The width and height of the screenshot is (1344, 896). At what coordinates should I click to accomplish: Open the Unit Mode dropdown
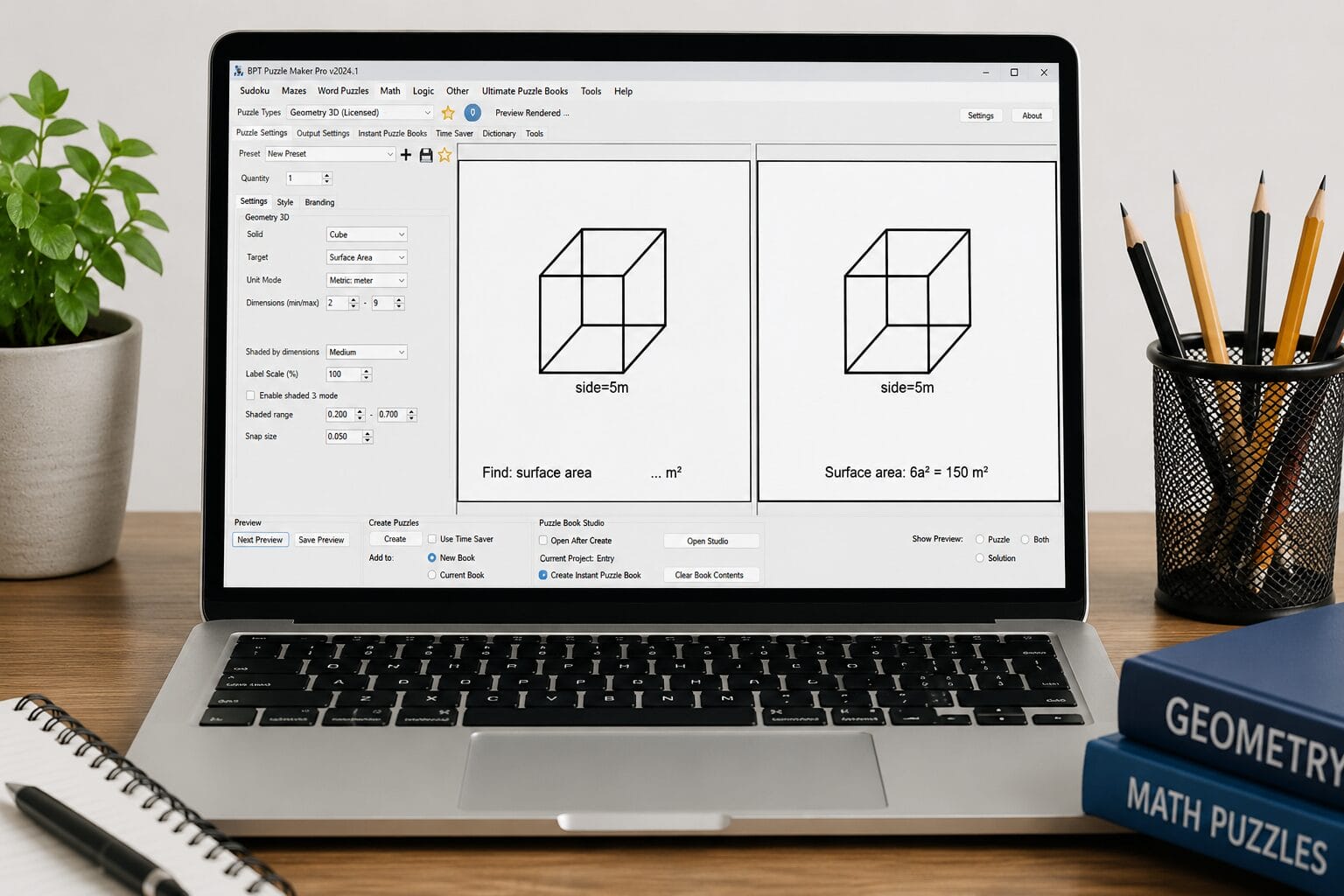[367, 280]
